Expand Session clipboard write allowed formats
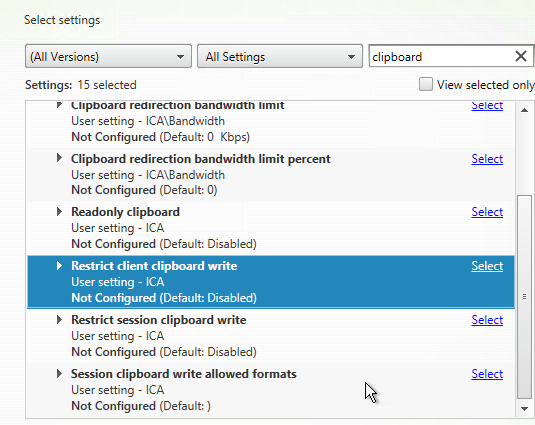The image size is (535, 425). 59,373
